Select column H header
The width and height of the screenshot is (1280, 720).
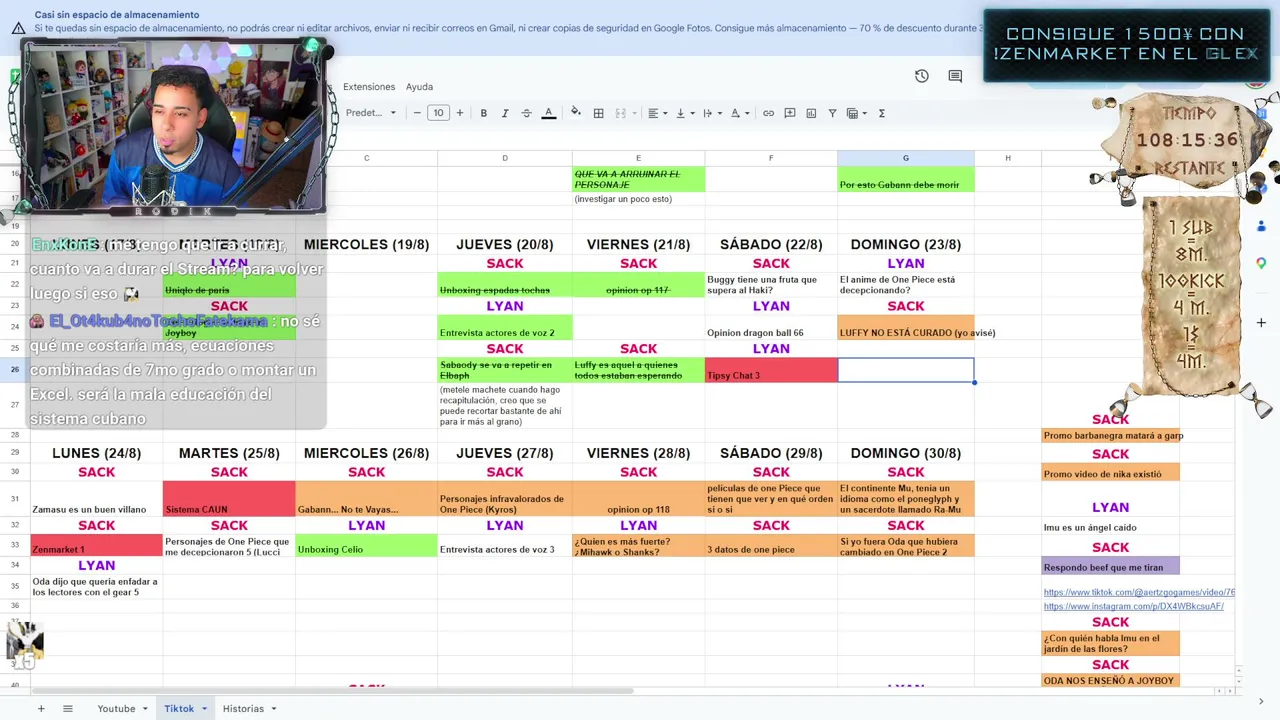pyautogui.click(x=1008, y=158)
